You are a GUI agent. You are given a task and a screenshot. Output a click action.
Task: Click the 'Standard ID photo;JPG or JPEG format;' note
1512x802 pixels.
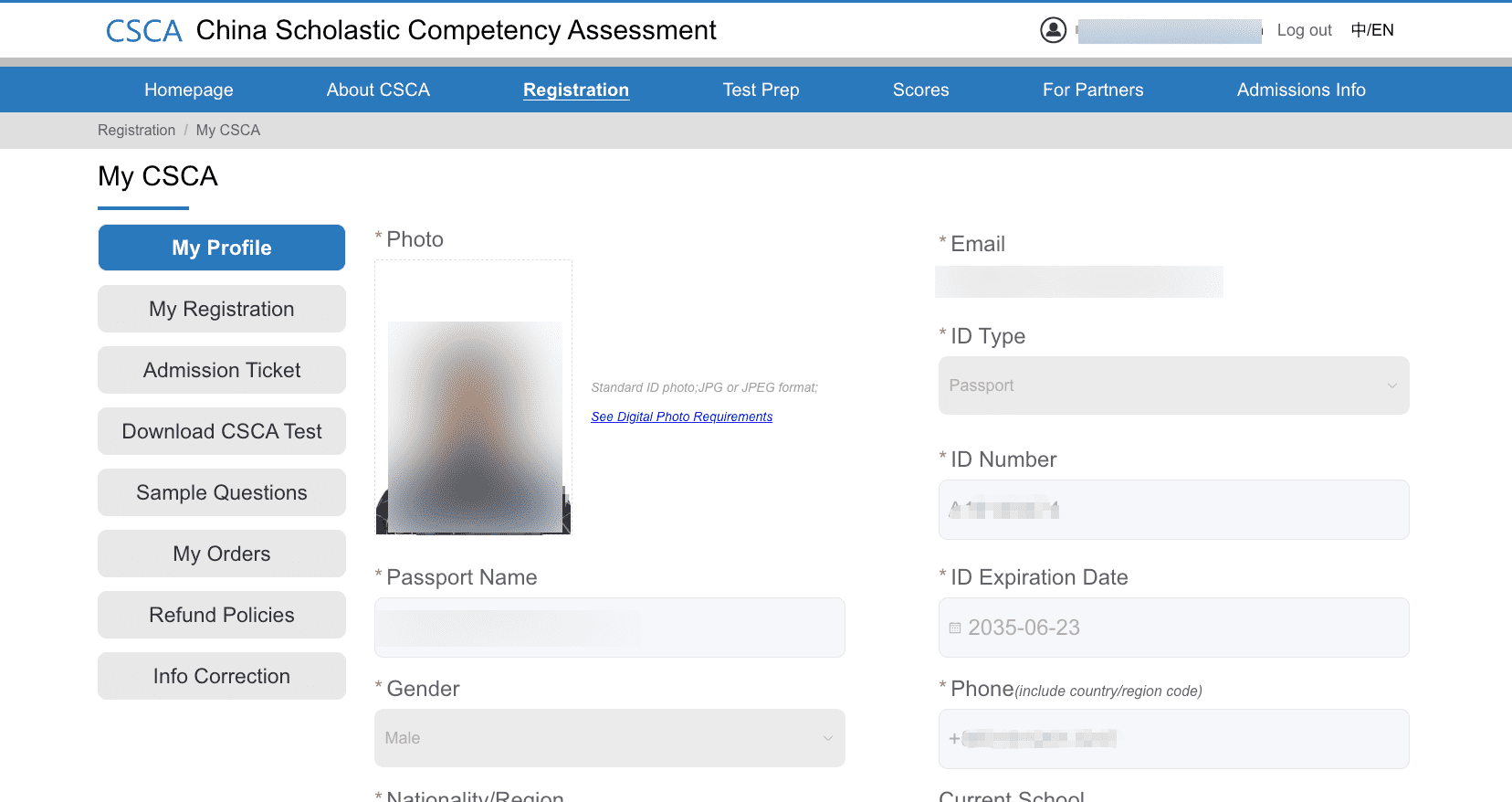(704, 387)
